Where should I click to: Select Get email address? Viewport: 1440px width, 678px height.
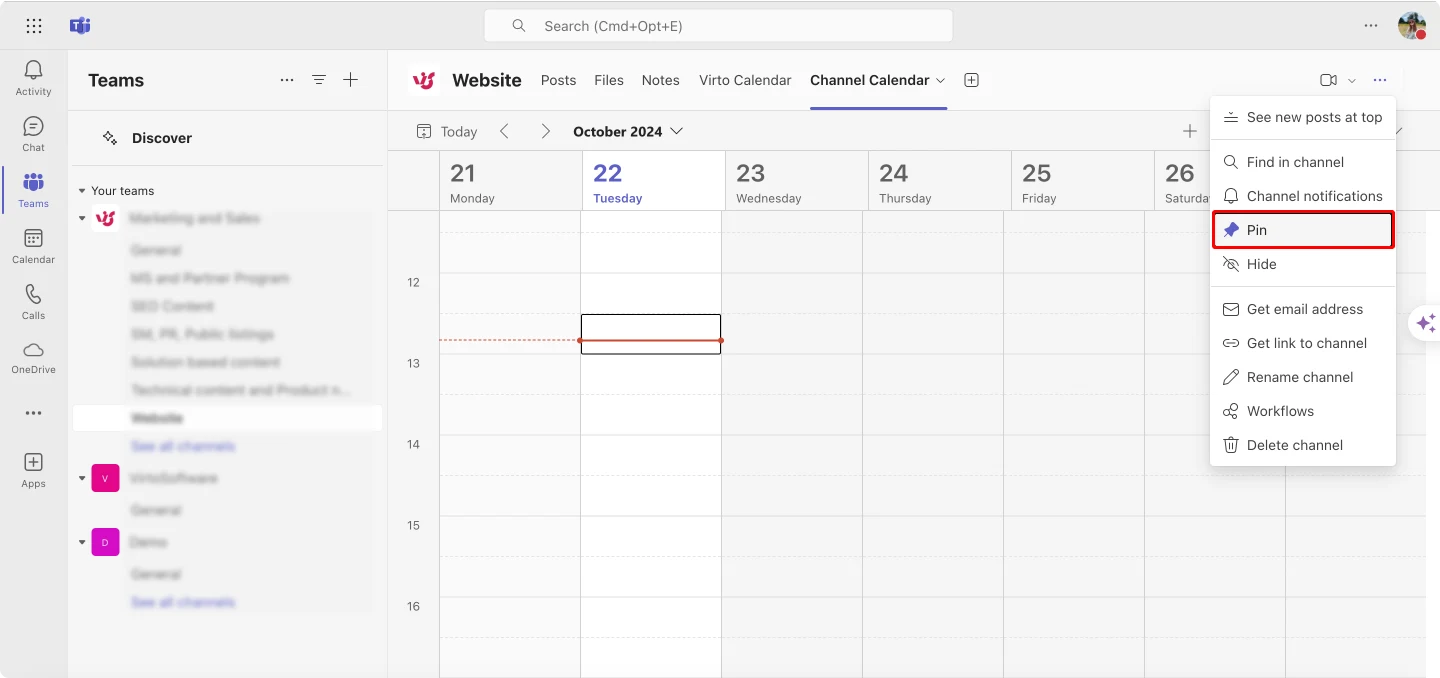click(x=1303, y=309)
